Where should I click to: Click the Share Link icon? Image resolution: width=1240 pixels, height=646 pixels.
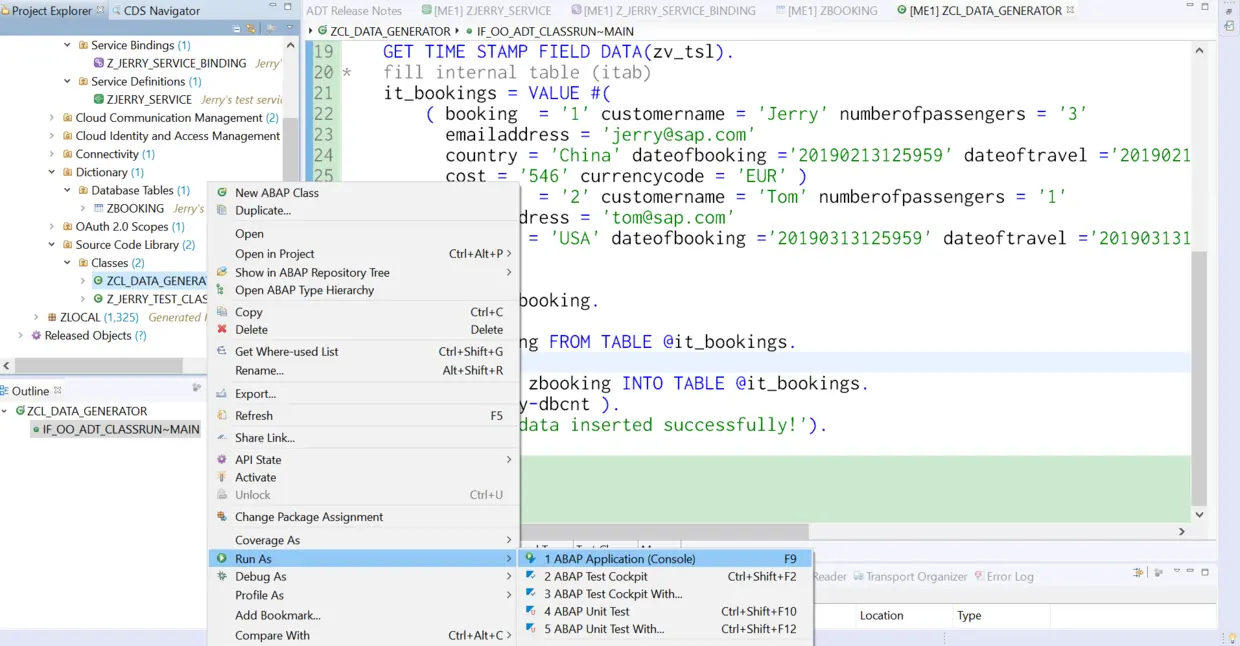click(222, 438)
